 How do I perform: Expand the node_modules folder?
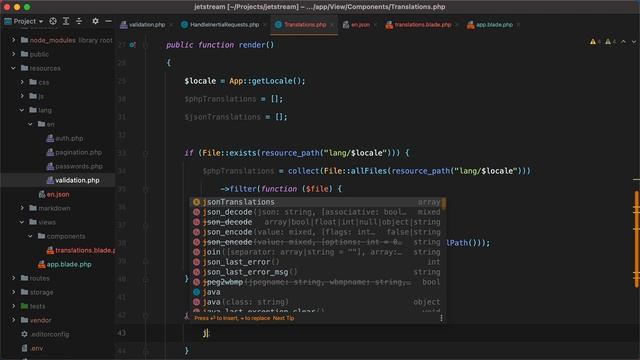pyautogui.click(x=13, y=40)
